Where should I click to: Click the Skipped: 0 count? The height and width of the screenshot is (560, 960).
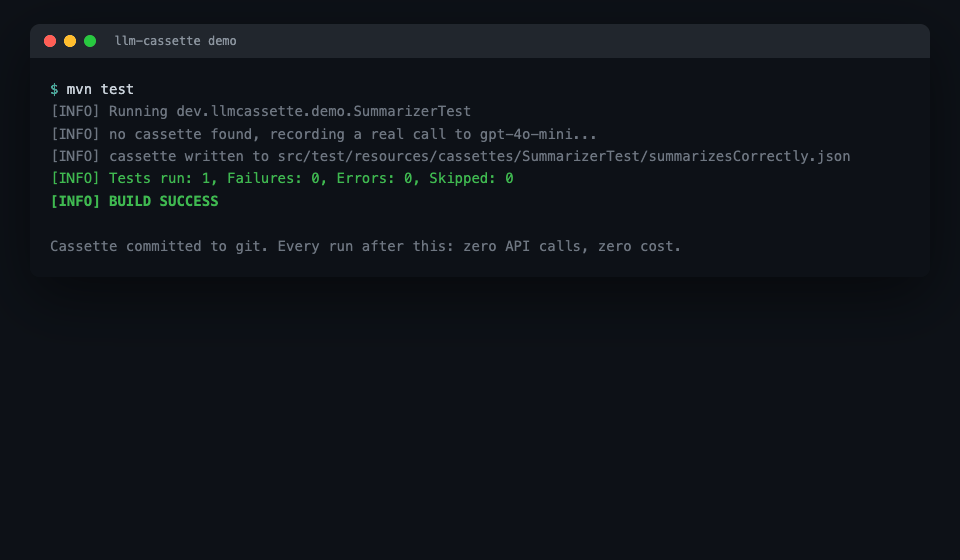[471, 178]
